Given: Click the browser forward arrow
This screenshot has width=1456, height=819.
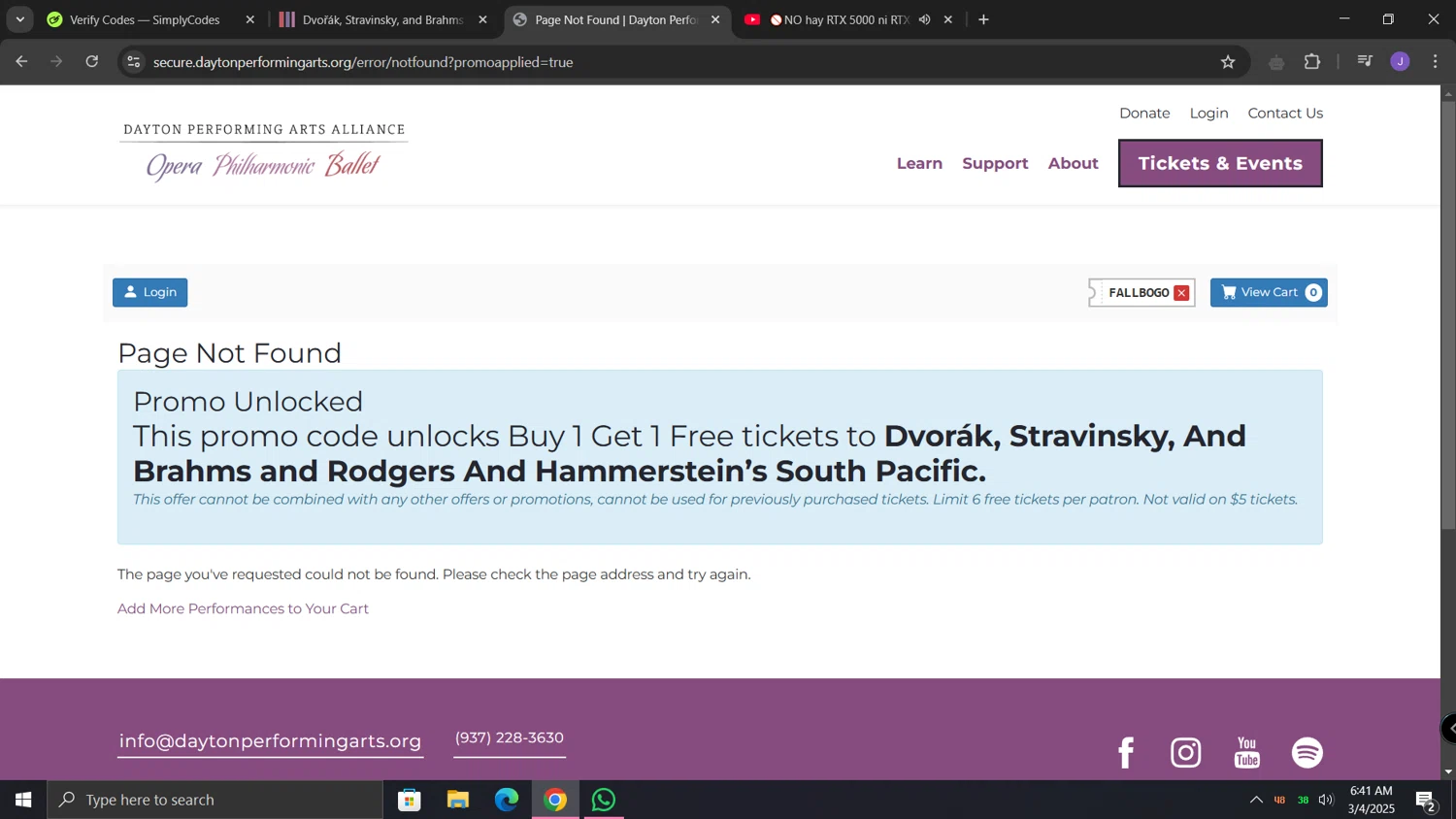Looking at the screenshot, I should [x=56, y=62].
